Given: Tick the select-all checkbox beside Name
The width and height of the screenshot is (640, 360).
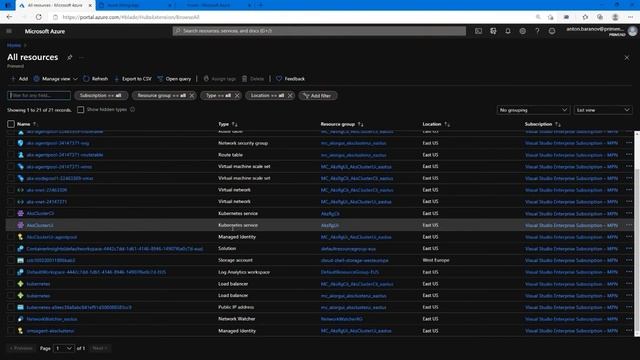Looking at the screenshot, I should pyautogui.click(x=11, y=124).
